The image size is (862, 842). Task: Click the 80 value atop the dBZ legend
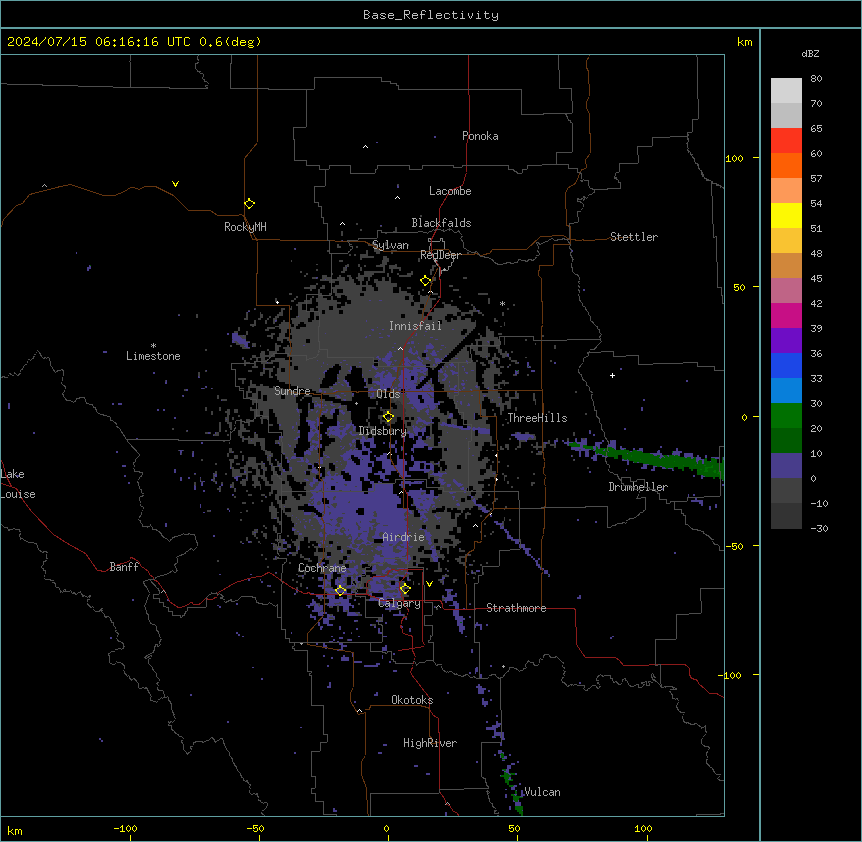tap(816, 79)
